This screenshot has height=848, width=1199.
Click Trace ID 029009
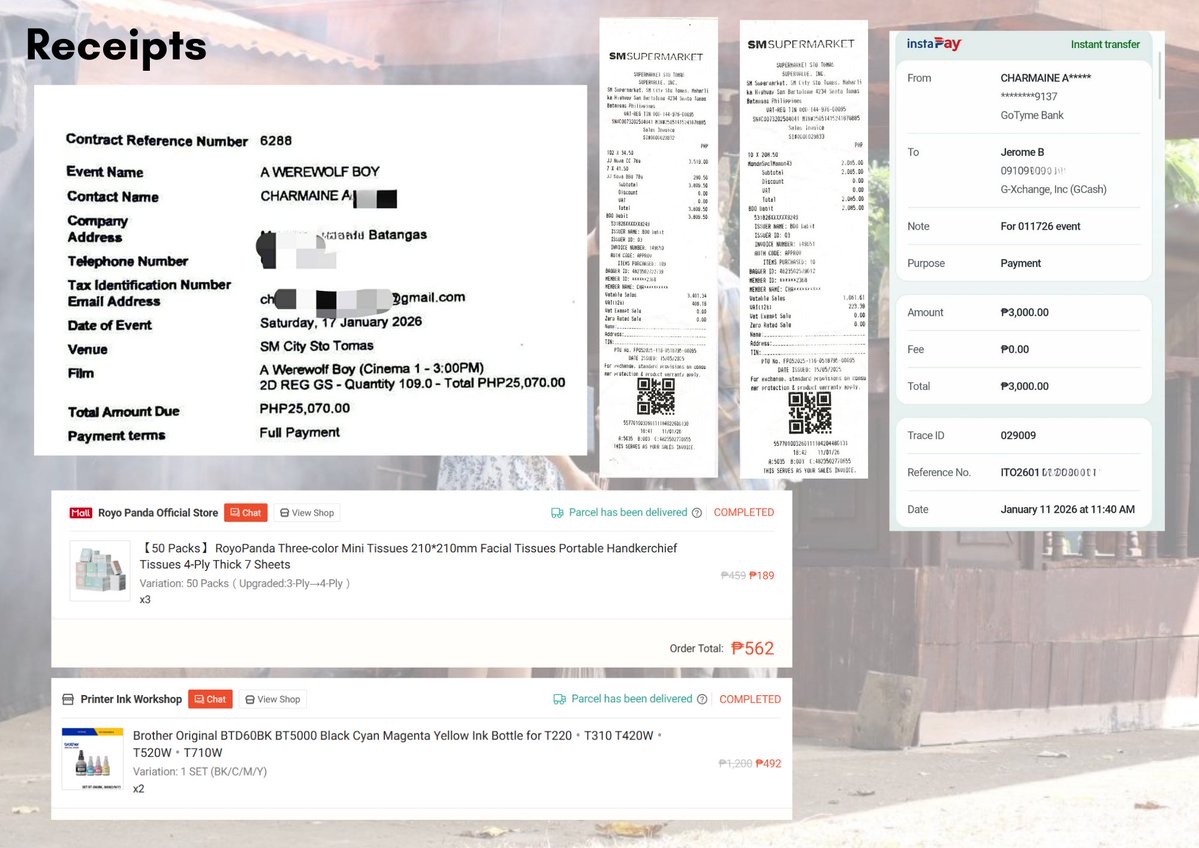tap(1018, 435)
